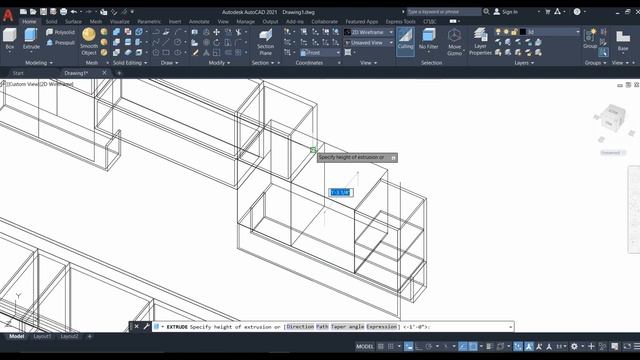640x360 pixels.
Task: Expand the Solid Editing panel
Action: (130, 63)
